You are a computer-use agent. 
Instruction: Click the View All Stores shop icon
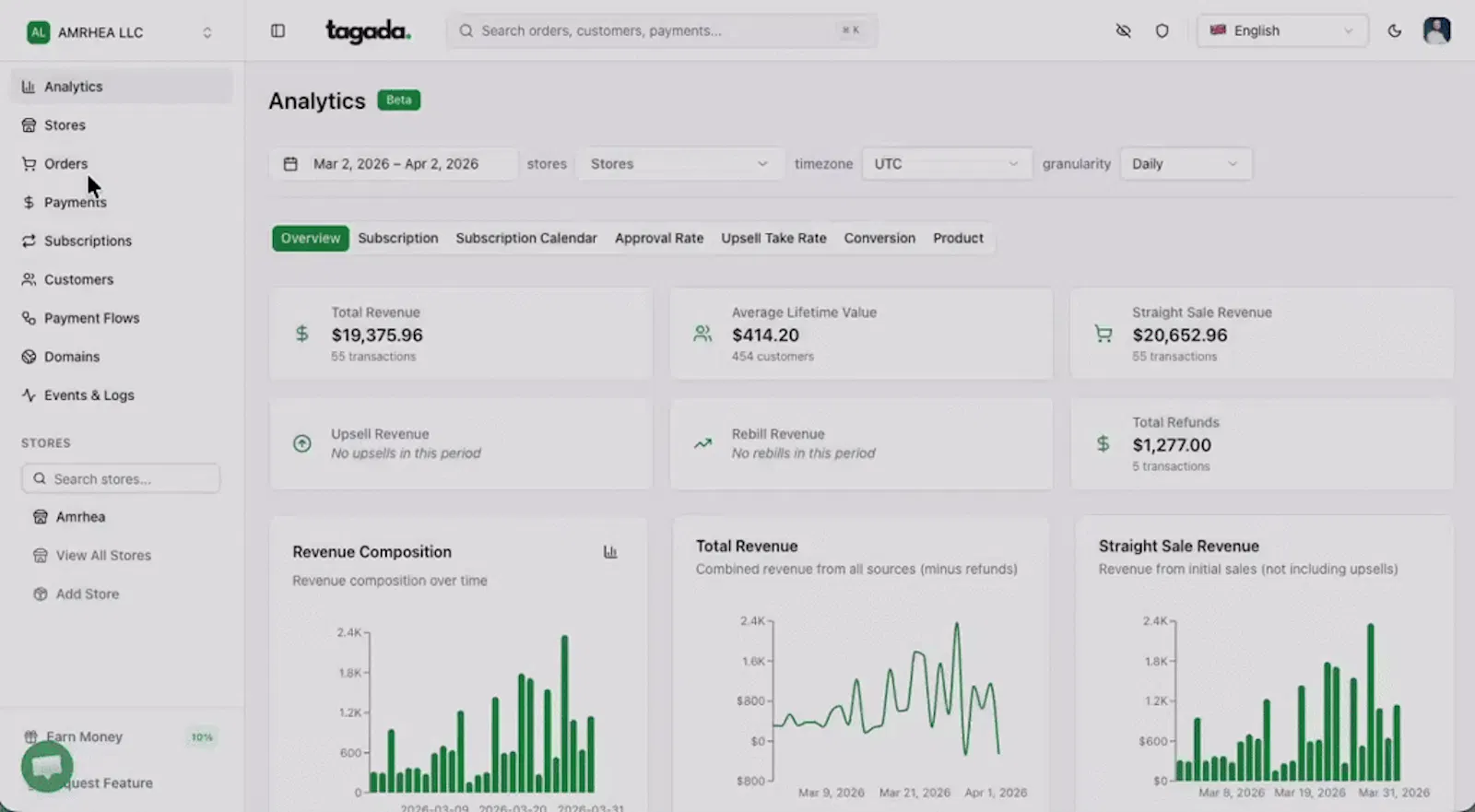tap(40, 556)
